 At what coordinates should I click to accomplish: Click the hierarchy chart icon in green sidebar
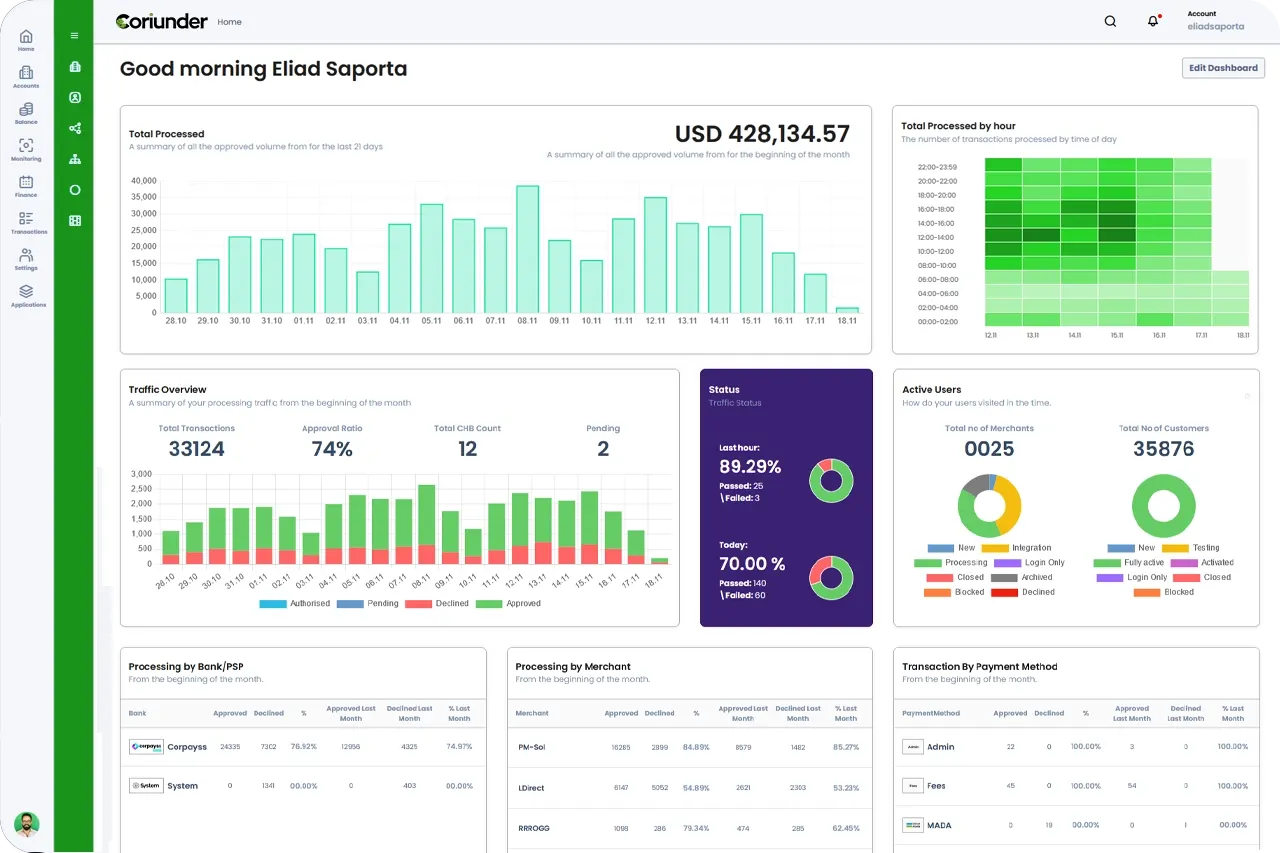tap(75, 159)
